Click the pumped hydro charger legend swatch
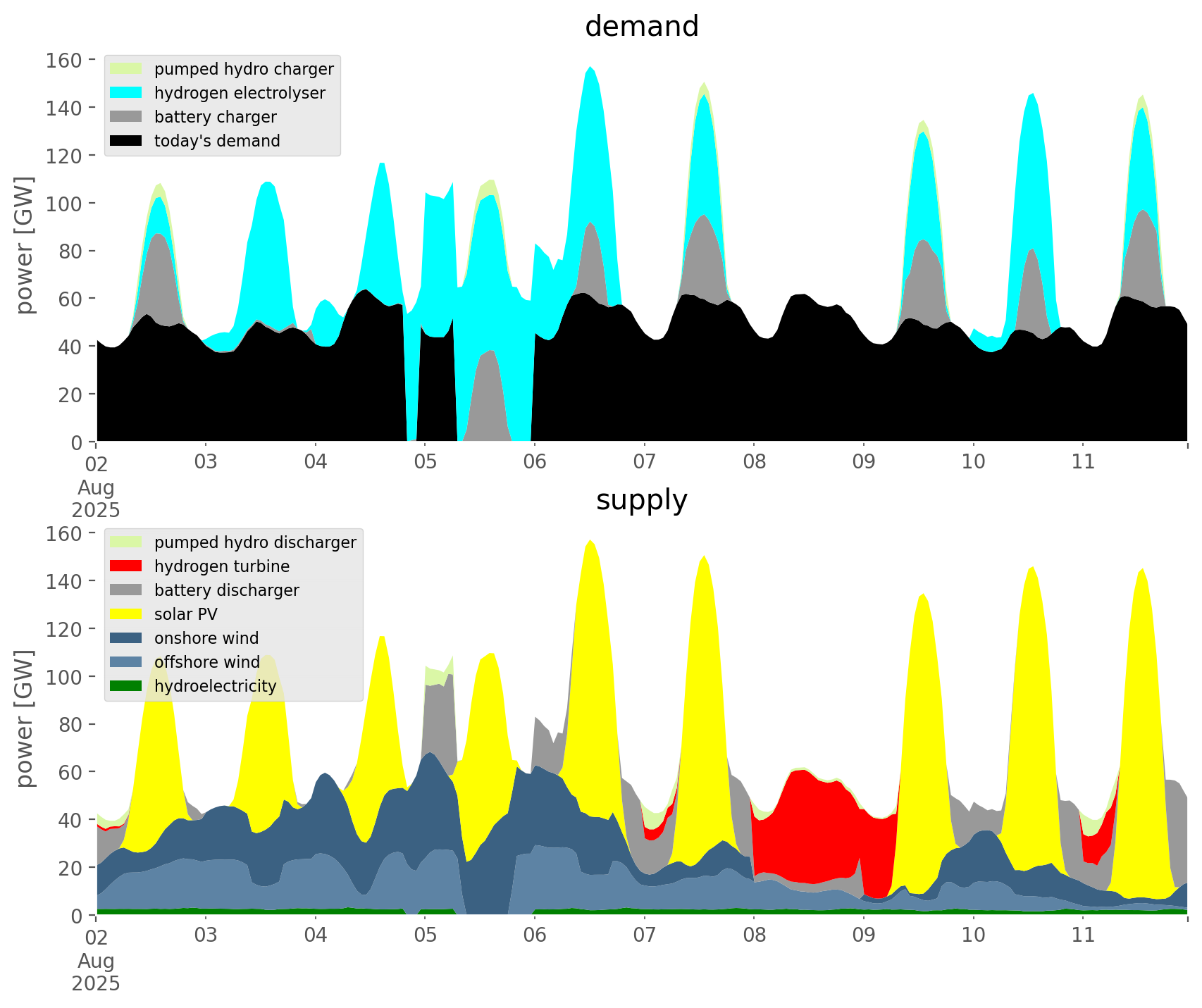Image resolution: width=1202 pixels, height=1008 pixels. (x=126, y=69)
